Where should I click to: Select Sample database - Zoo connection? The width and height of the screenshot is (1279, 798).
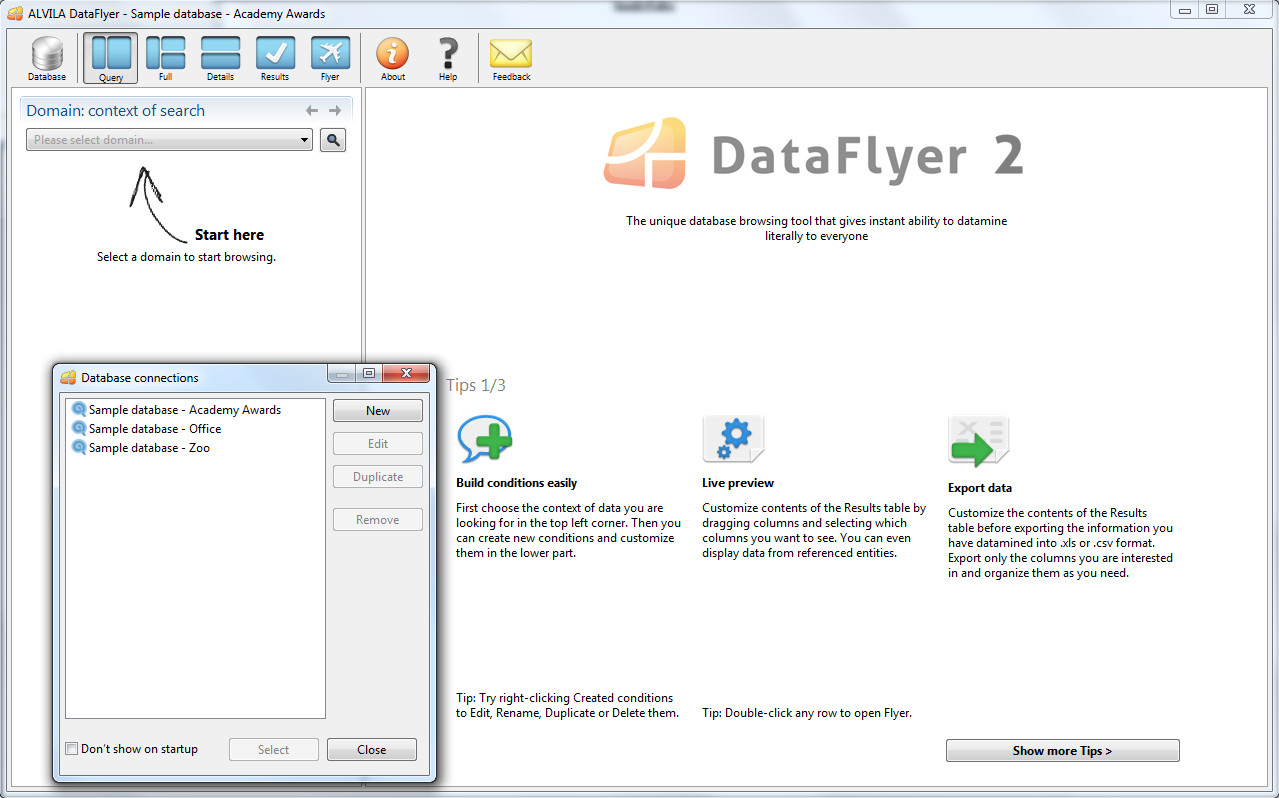140,448
